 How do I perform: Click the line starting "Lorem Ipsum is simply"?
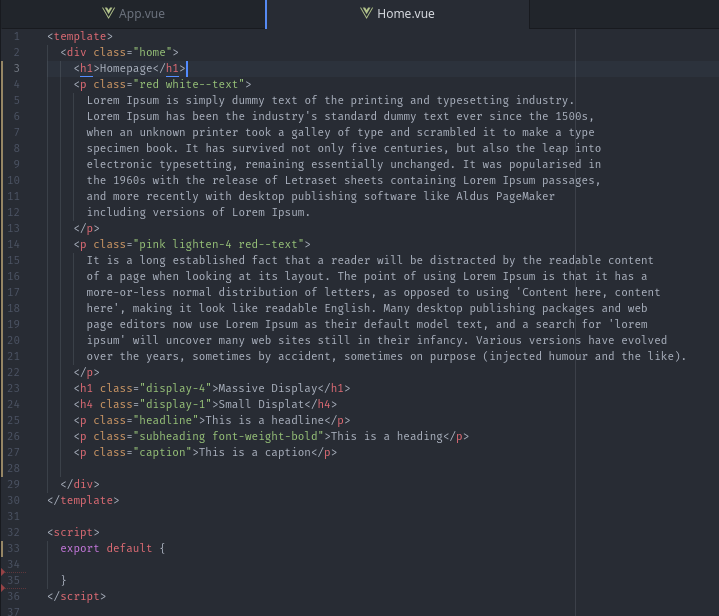click(x=330, y=100)
